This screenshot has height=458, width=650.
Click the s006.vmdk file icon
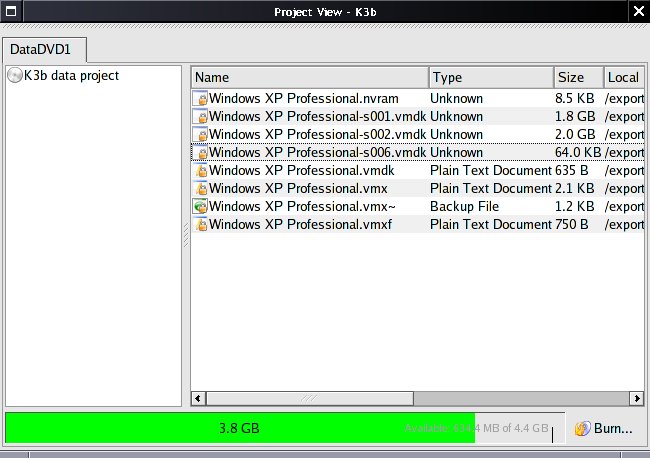point(200,153)
